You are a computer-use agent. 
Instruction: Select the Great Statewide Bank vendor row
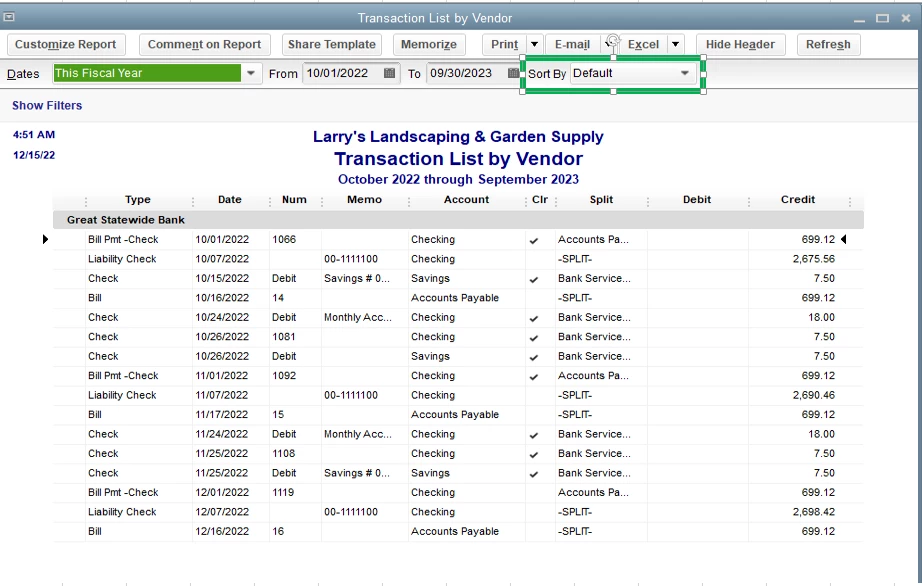pos(458,219)
